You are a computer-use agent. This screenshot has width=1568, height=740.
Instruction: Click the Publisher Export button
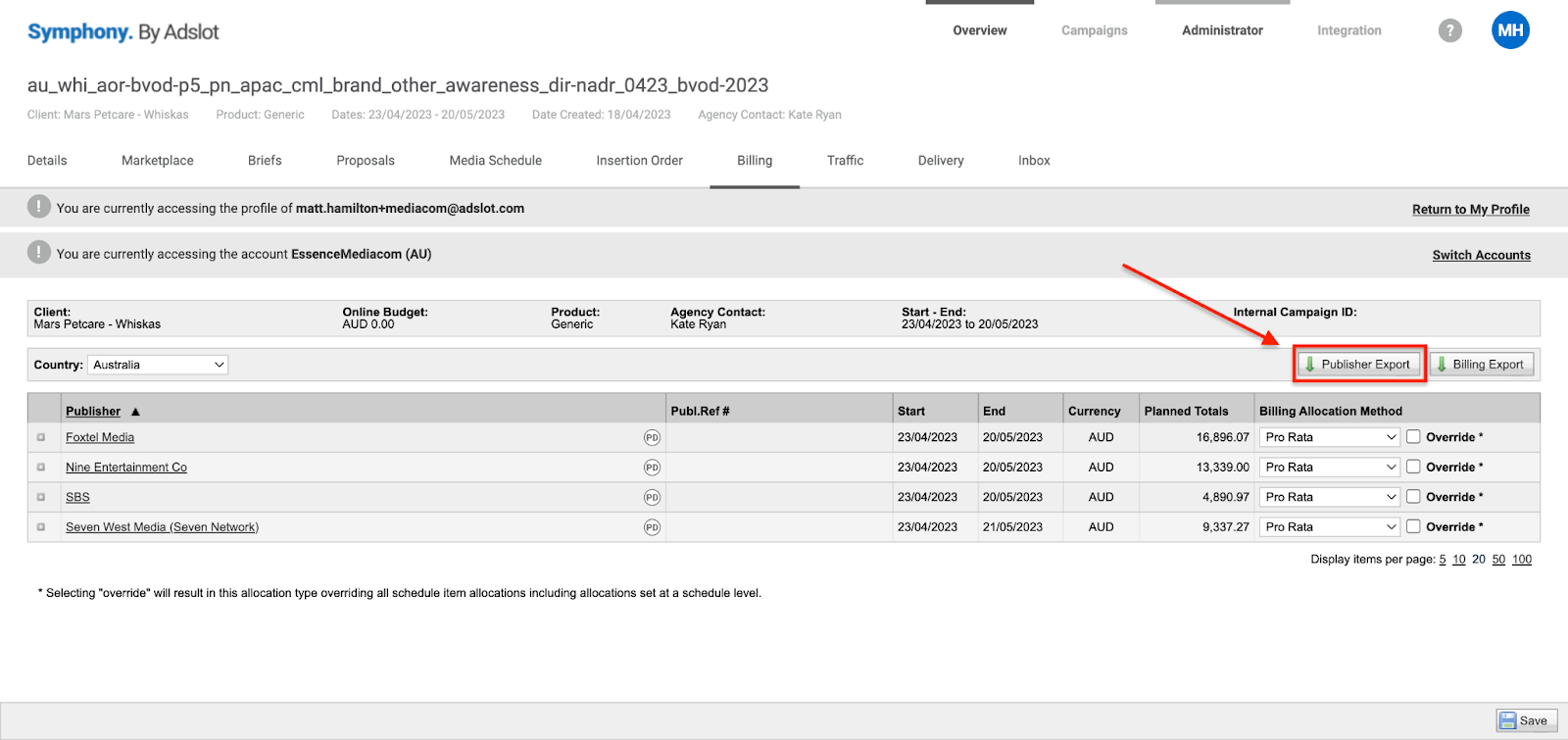[1359, 365]
